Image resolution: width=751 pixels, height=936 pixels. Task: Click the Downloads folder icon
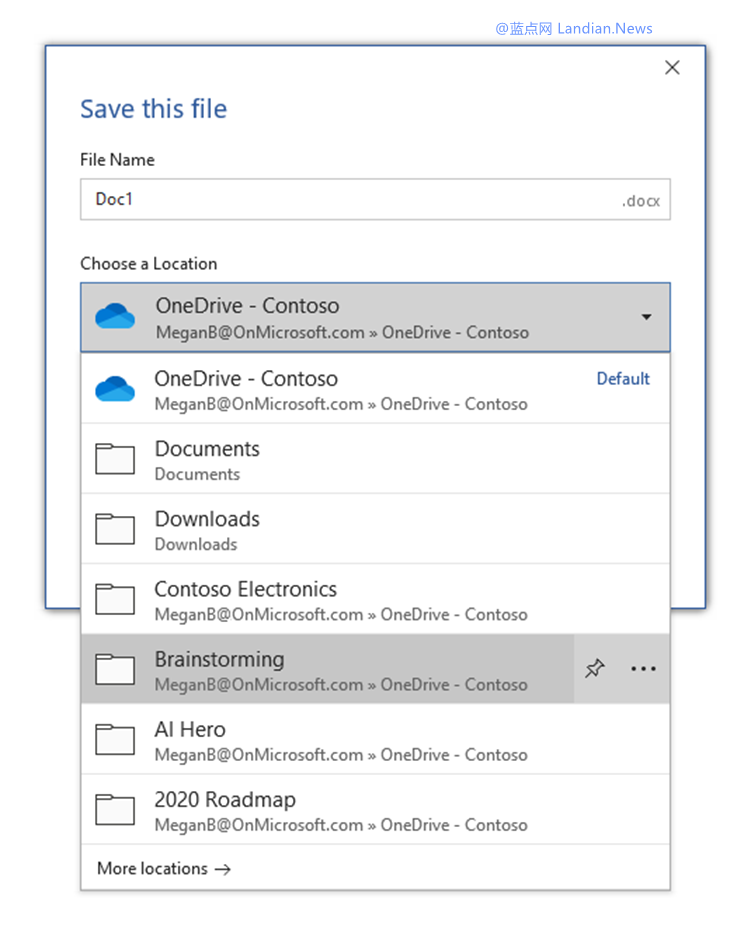(x=115, y=529)
